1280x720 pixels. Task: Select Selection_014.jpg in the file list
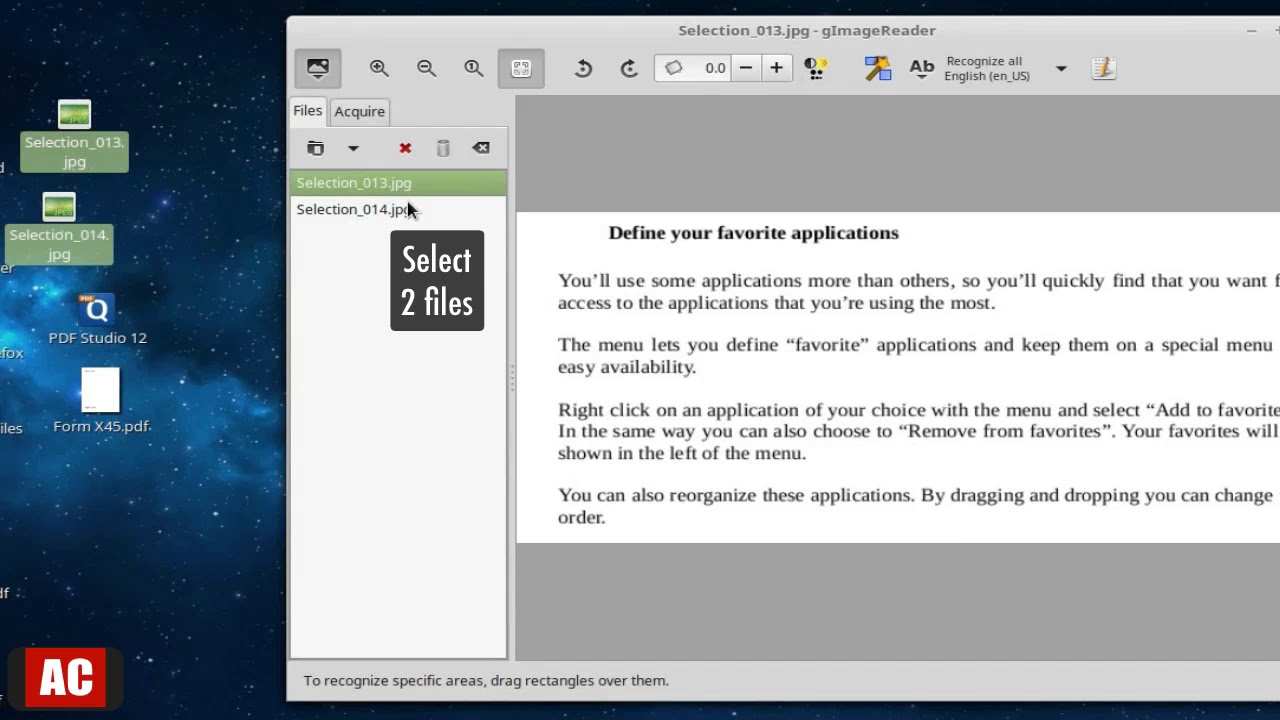pyautogui.click(x=398, y=209)
